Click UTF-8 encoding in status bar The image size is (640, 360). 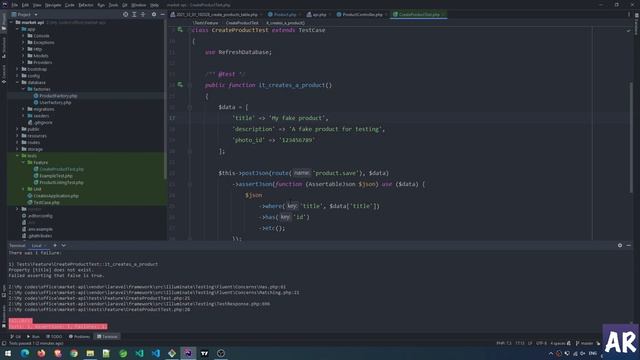pos(541,343)
